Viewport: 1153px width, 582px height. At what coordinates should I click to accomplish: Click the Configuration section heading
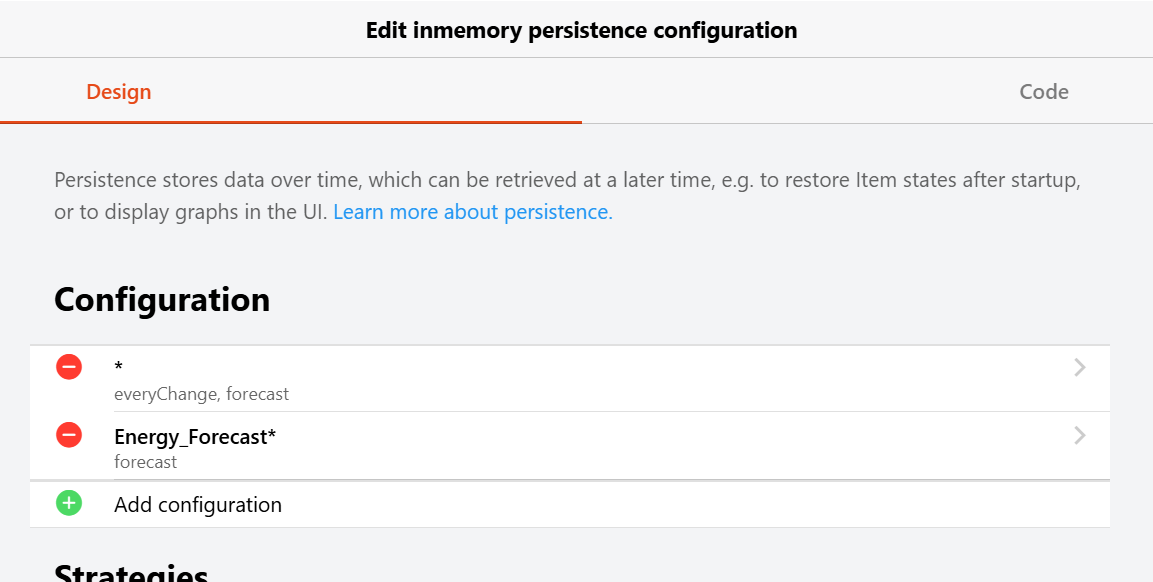coord(162,300)
